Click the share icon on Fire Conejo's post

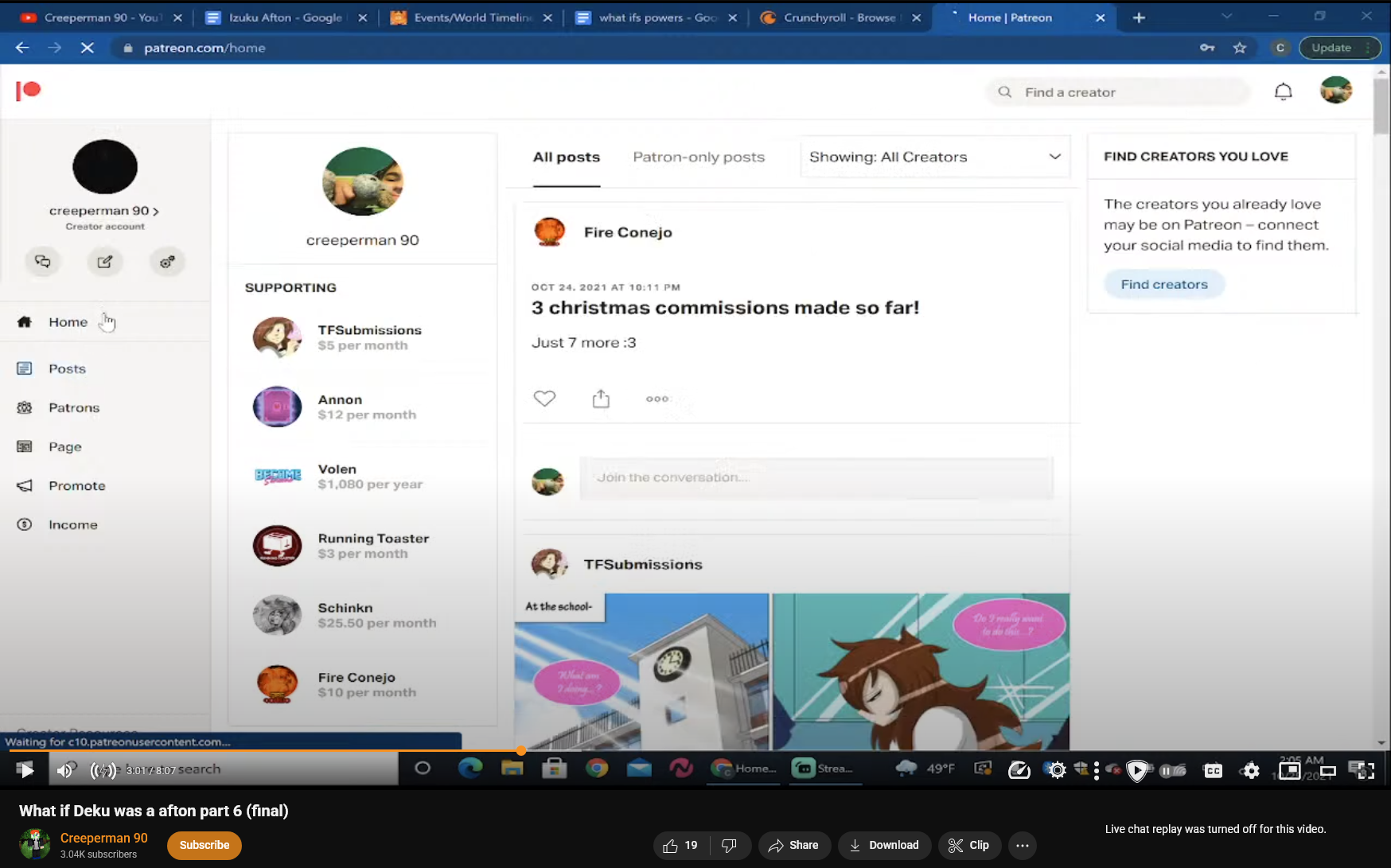coord(601,399)
